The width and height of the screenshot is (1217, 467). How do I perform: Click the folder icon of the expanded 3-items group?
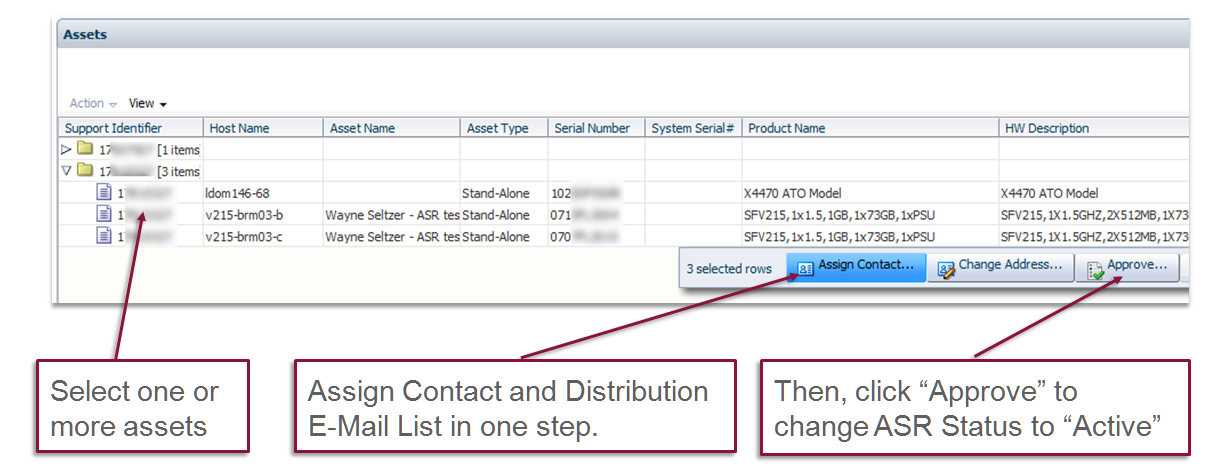tap(85, 171)
